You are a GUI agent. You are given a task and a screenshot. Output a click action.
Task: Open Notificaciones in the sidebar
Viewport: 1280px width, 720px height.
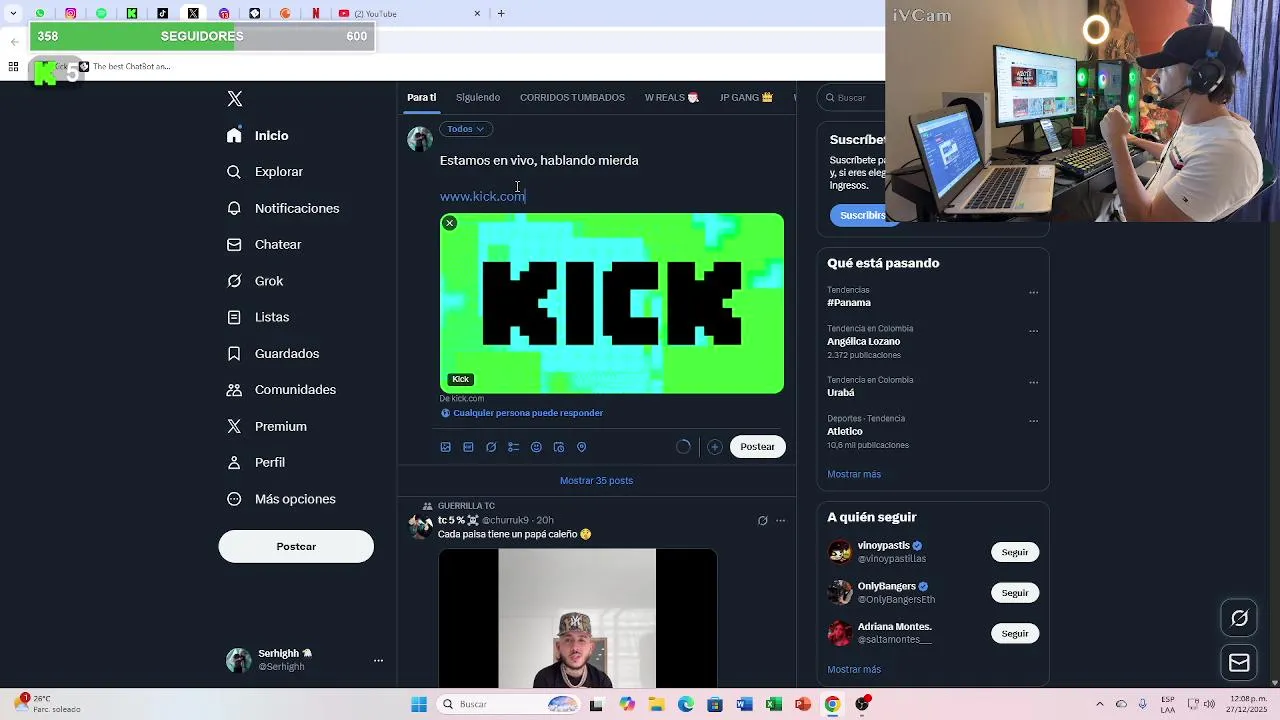coord(283,208)
